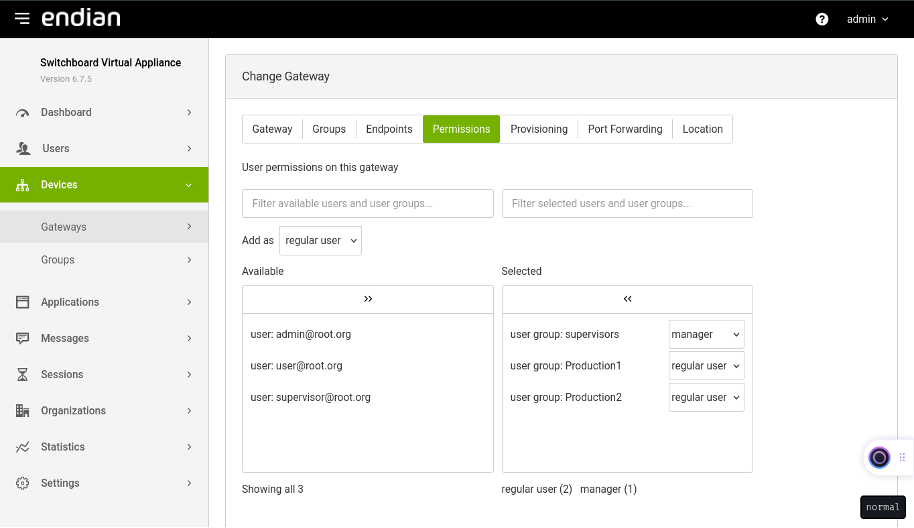Image resolution: width=914 pixels, height=528 pixels.
Task: Expand the Groups submenu chevron
Action: [189, 260]
